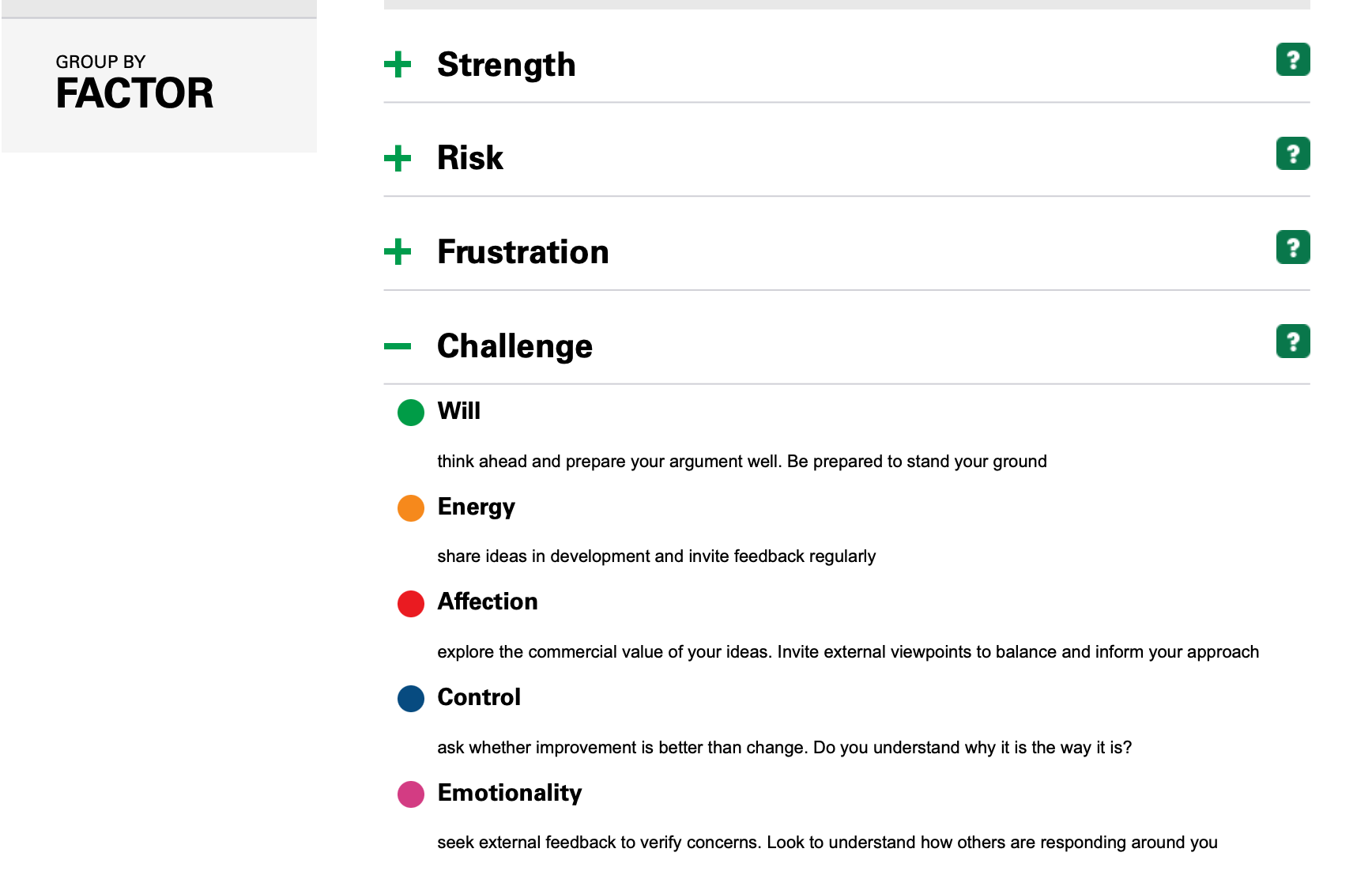
Task: Expand the Strength section plus icon
Action: point(398,64)
